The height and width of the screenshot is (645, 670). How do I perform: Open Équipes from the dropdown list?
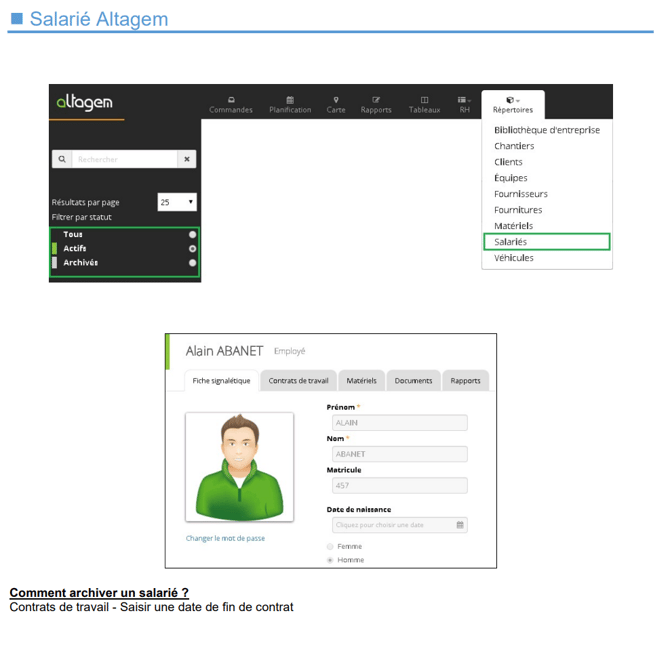pos(511,178)
